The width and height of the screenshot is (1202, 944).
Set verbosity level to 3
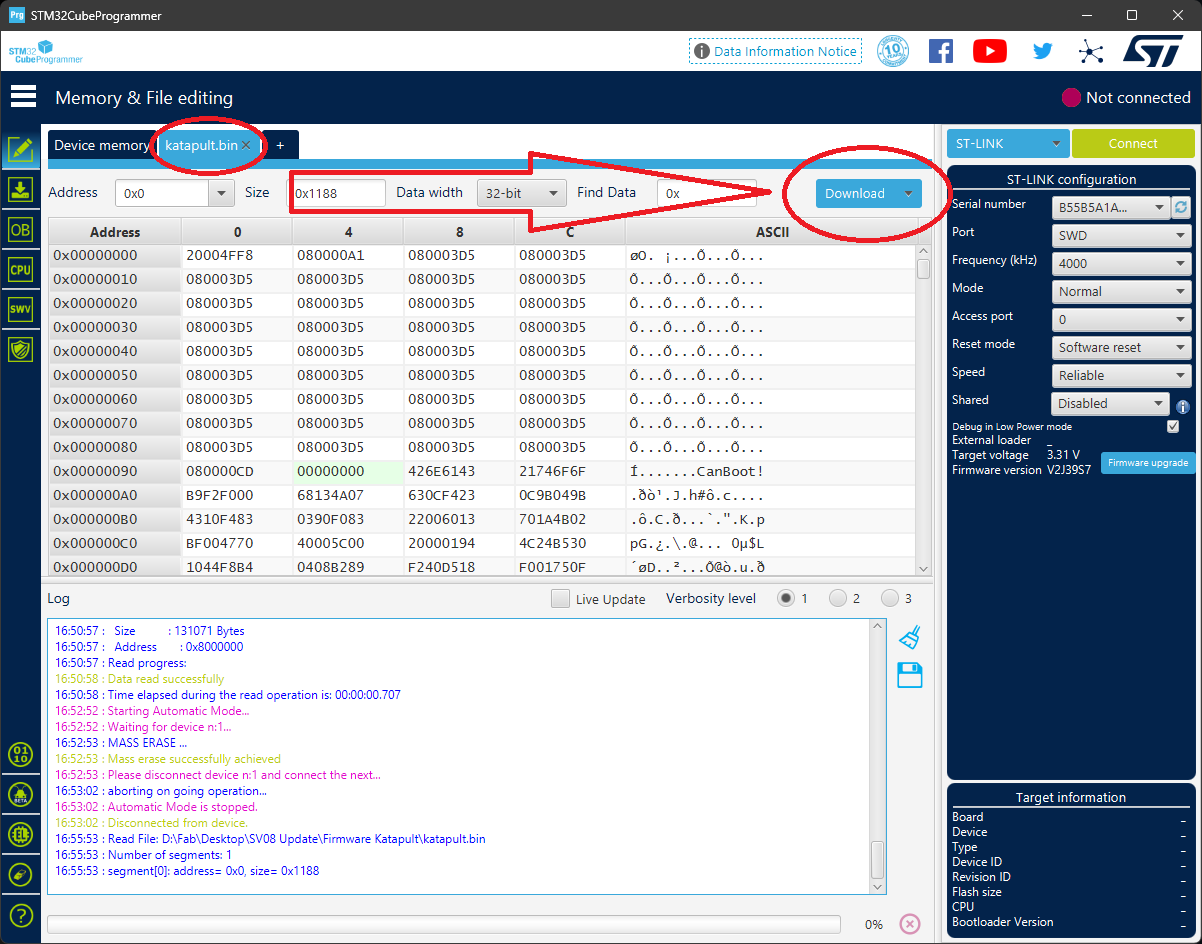890,598
